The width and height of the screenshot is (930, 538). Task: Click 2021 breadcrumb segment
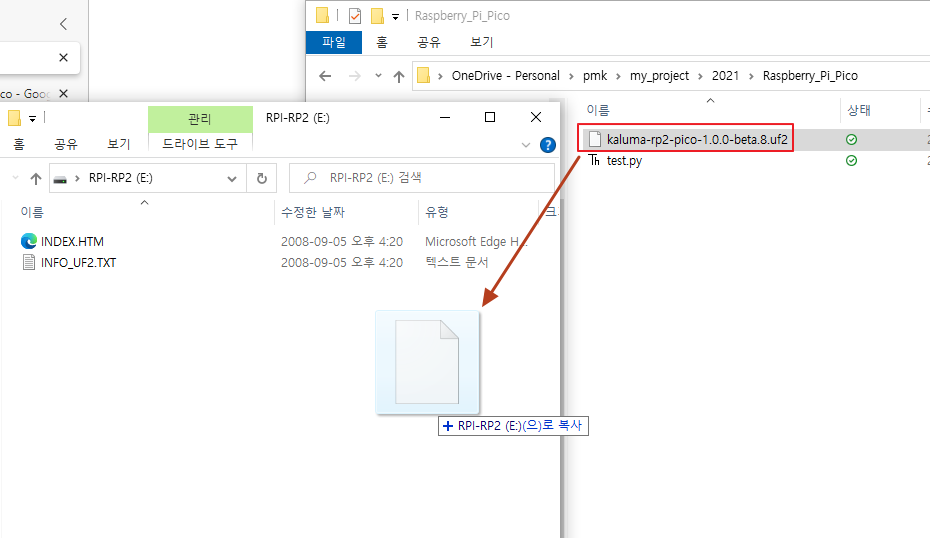click(x=725, y=76)
